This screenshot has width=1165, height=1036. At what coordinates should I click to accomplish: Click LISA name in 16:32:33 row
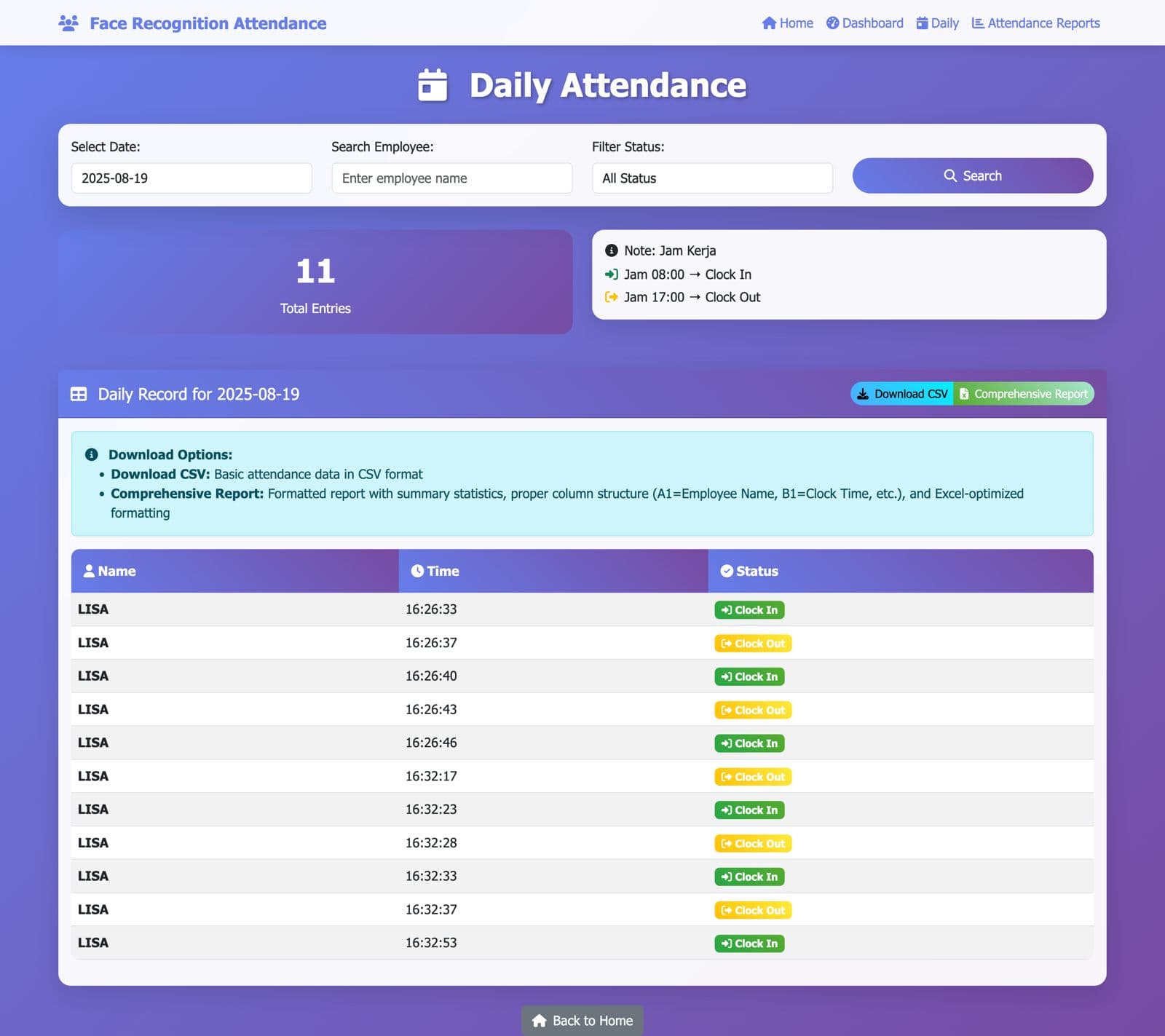point(93,876)
